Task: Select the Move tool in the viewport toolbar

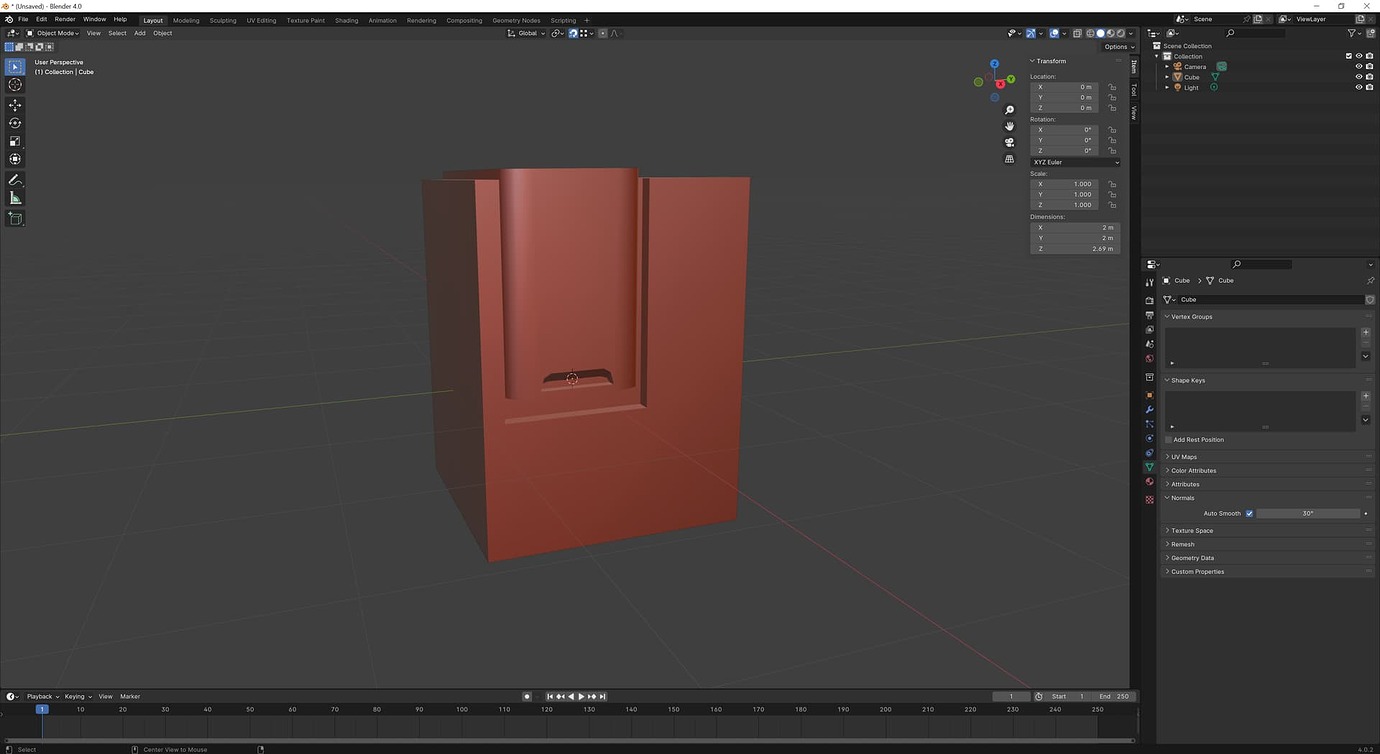Action: [15, 103]
